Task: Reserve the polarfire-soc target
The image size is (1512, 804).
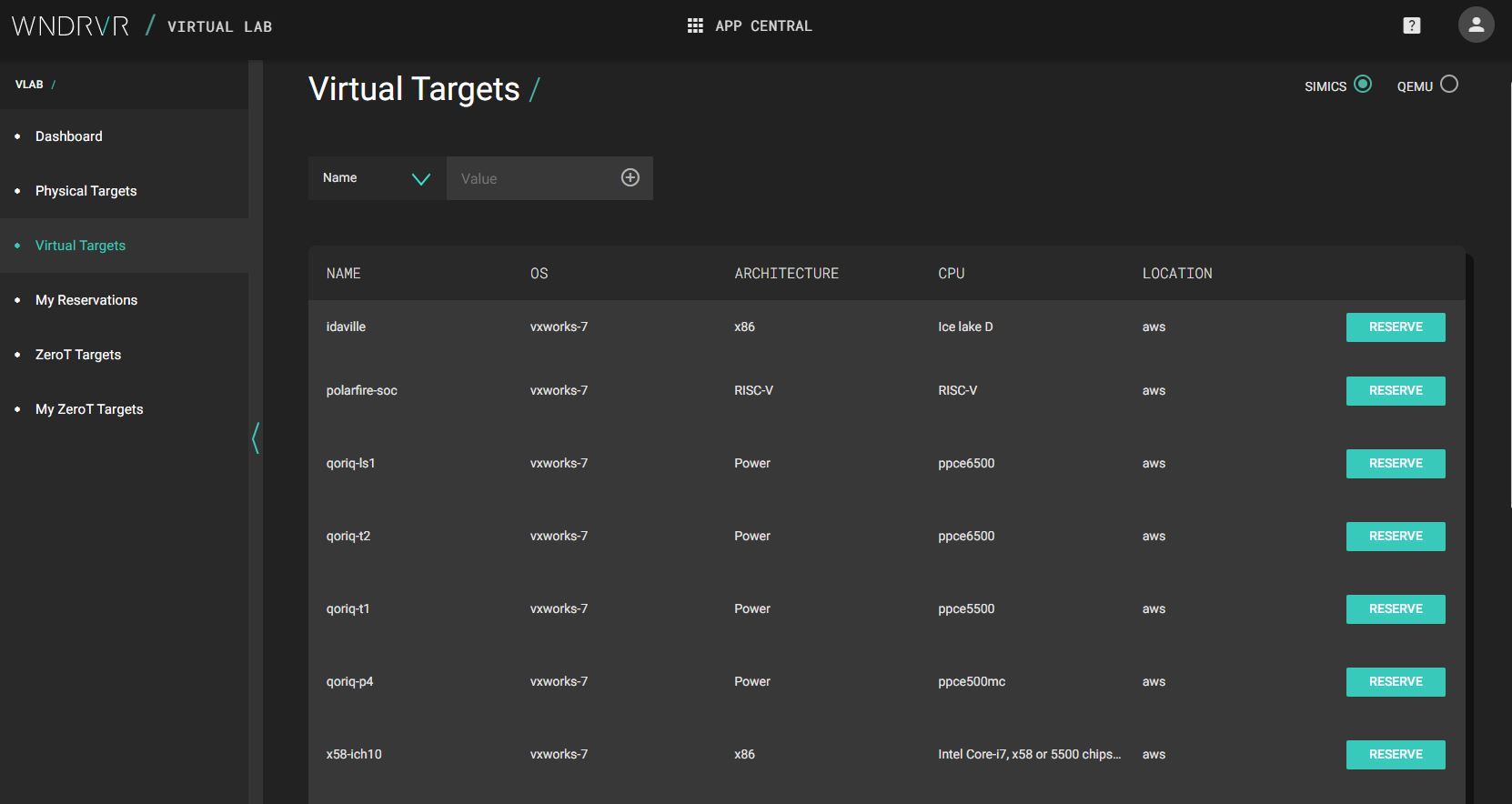Action: point(1395,391)
